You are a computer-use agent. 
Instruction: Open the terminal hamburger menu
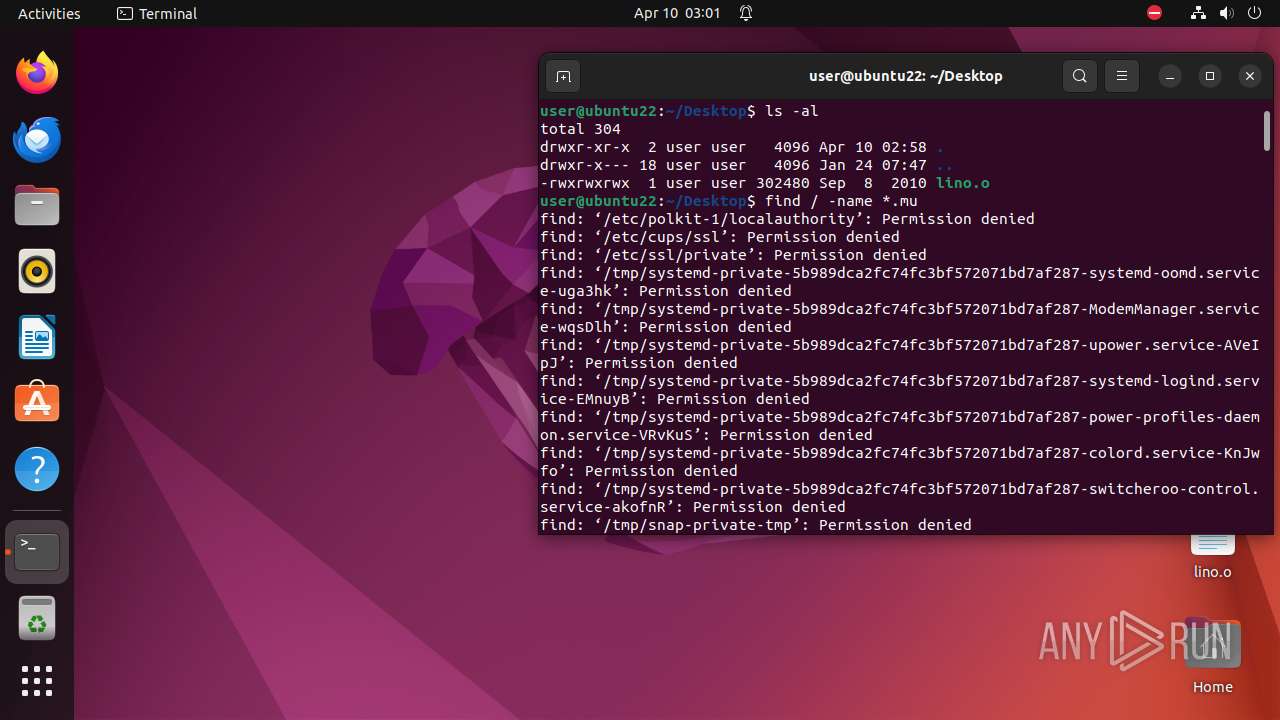click(1122, 76)
